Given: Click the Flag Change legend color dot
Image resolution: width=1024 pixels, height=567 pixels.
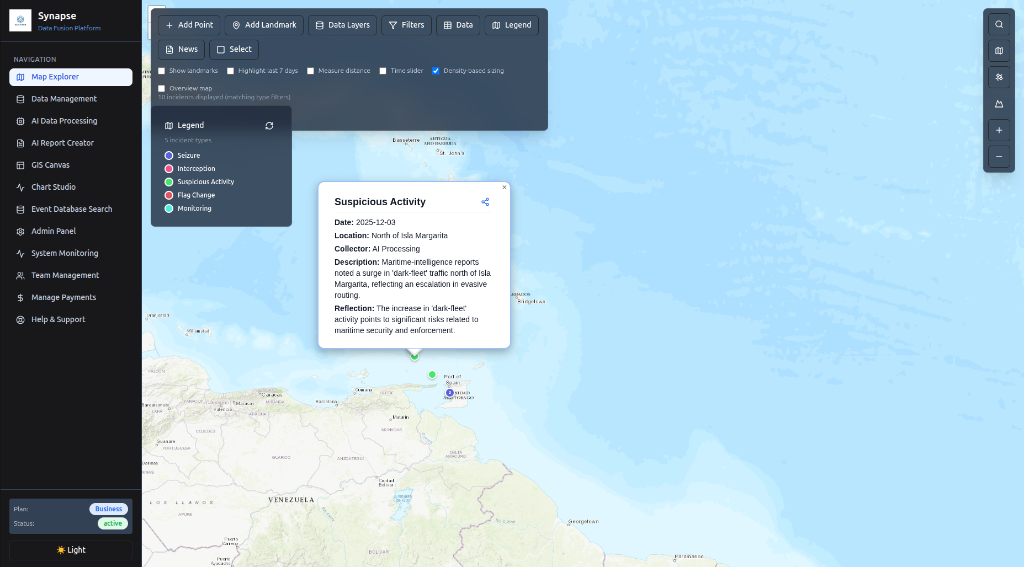Looking at the screenshot, I should [169, 195].
